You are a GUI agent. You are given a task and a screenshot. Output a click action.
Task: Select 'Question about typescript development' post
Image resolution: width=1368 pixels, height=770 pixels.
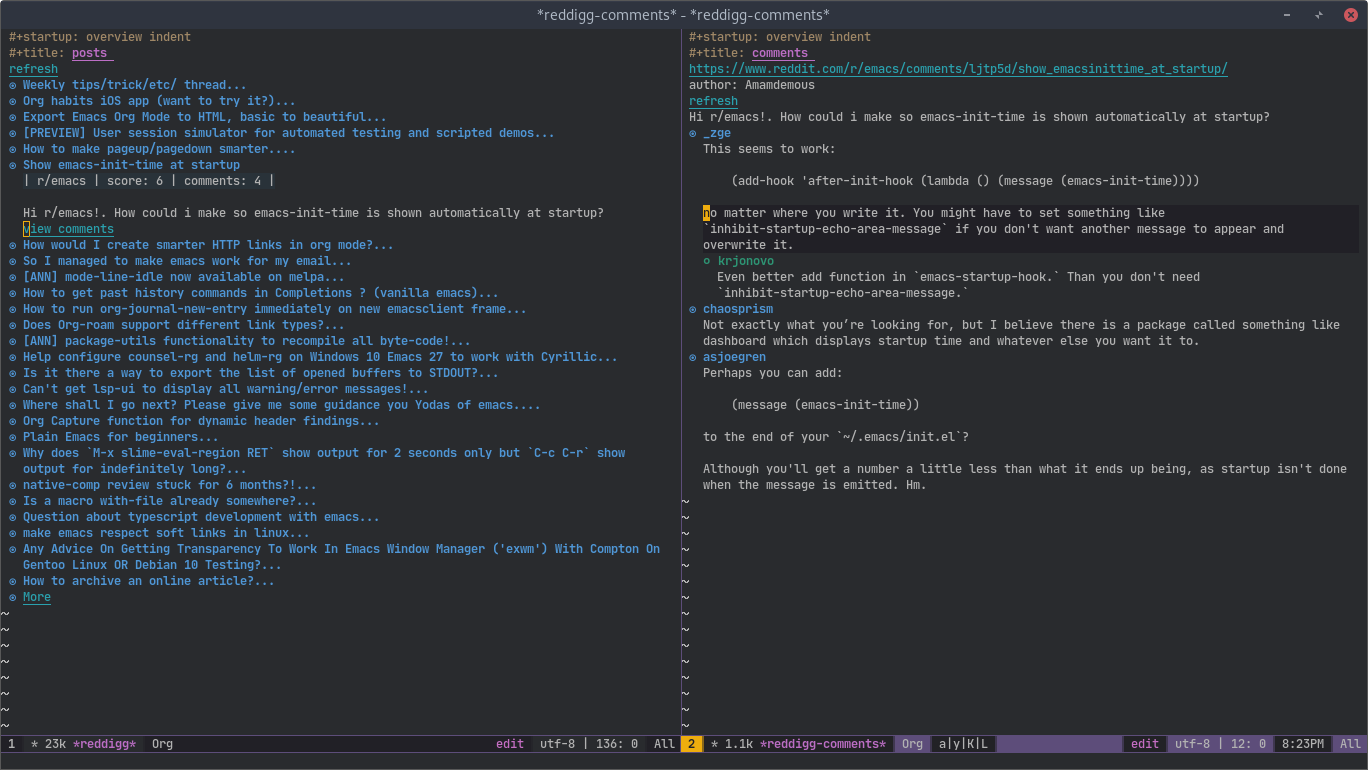coord(201,517)
